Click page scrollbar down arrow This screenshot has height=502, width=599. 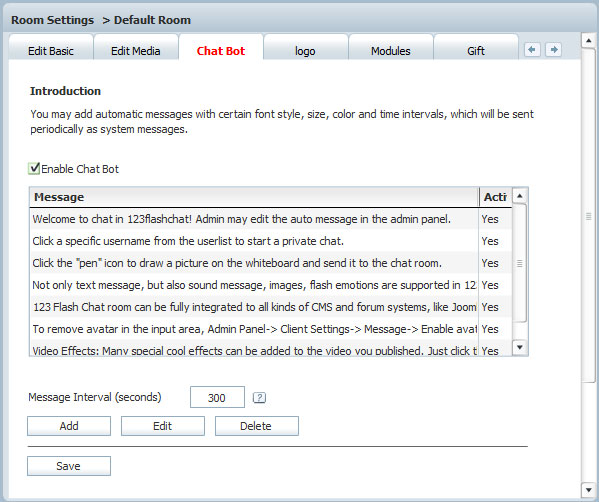coord(588,489)
